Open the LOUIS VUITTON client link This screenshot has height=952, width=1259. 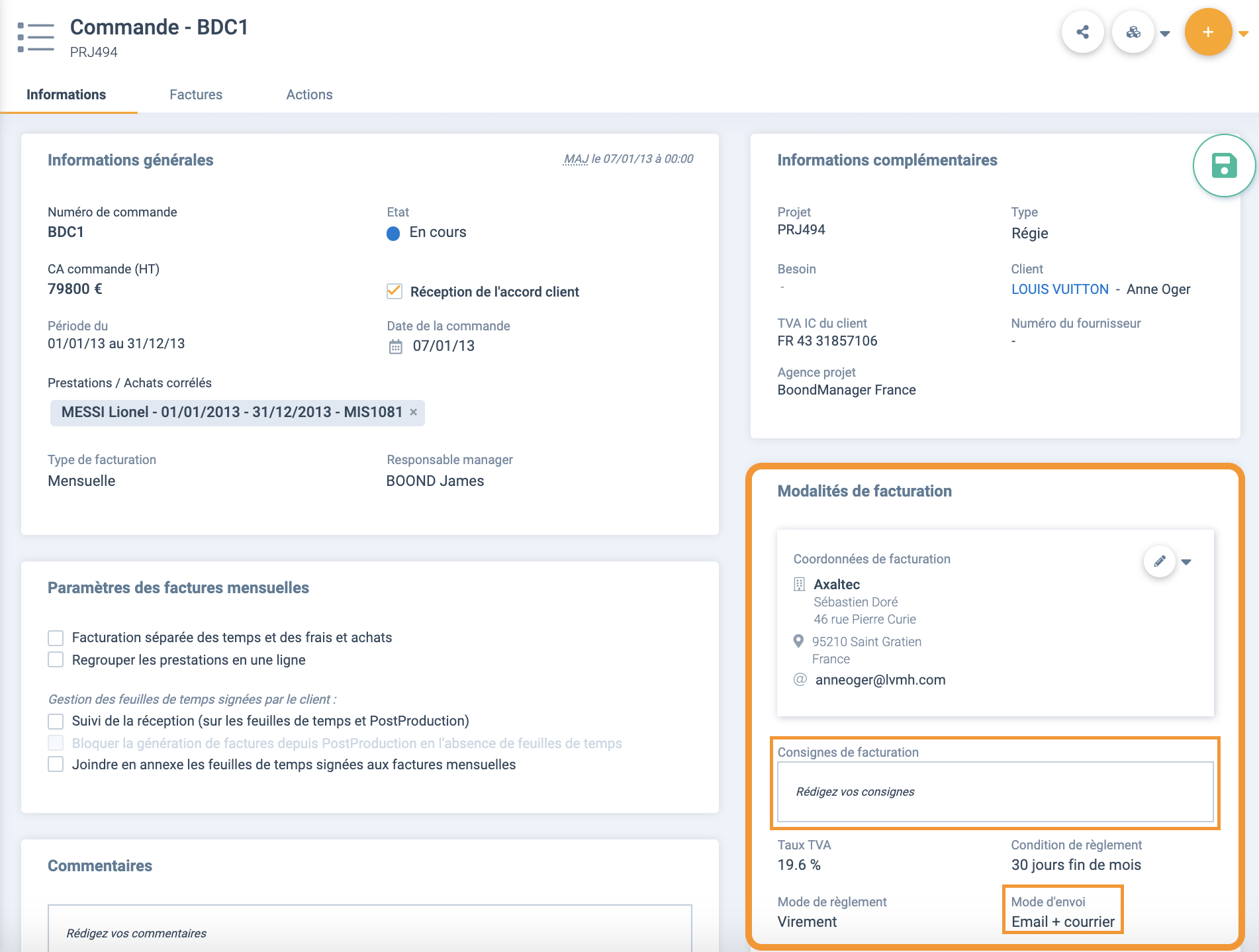[x=1060, y=289]
